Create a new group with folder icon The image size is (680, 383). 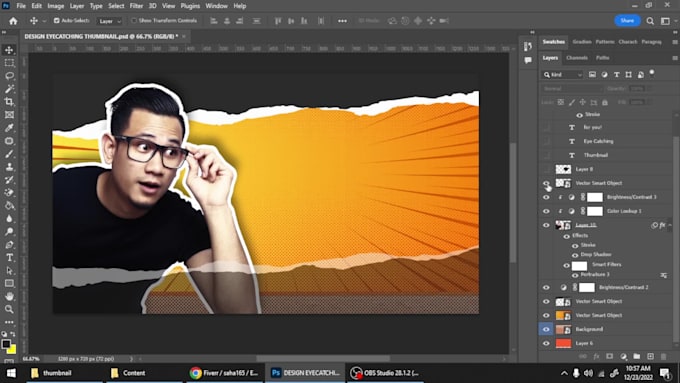tap(636, 356)
